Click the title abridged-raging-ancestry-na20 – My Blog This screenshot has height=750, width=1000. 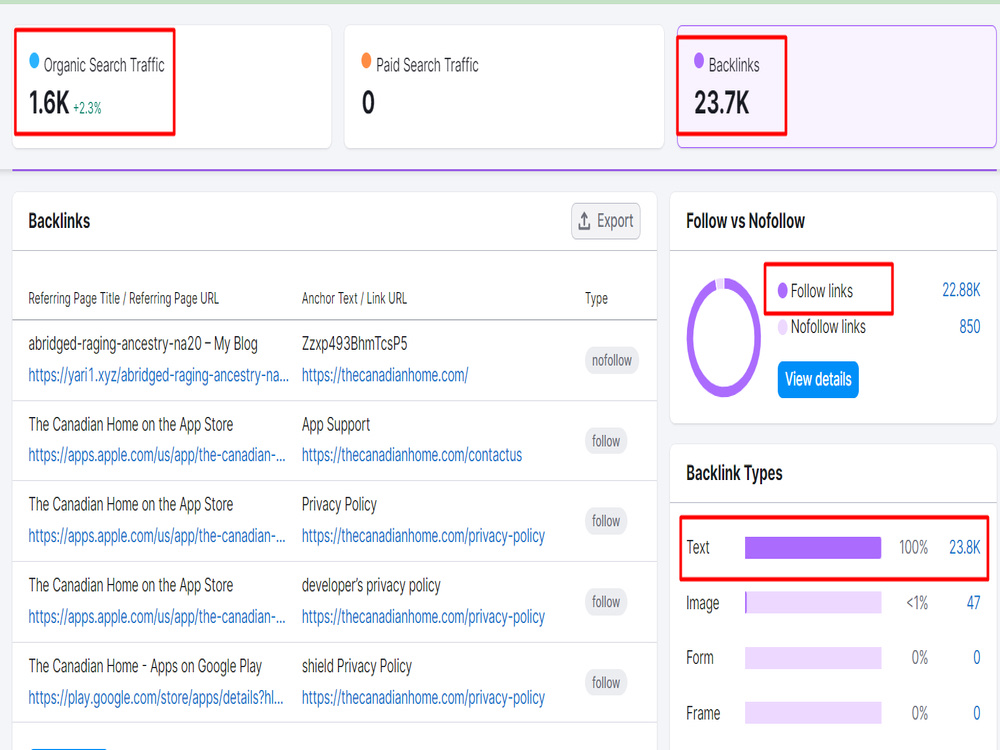(143, 344)
